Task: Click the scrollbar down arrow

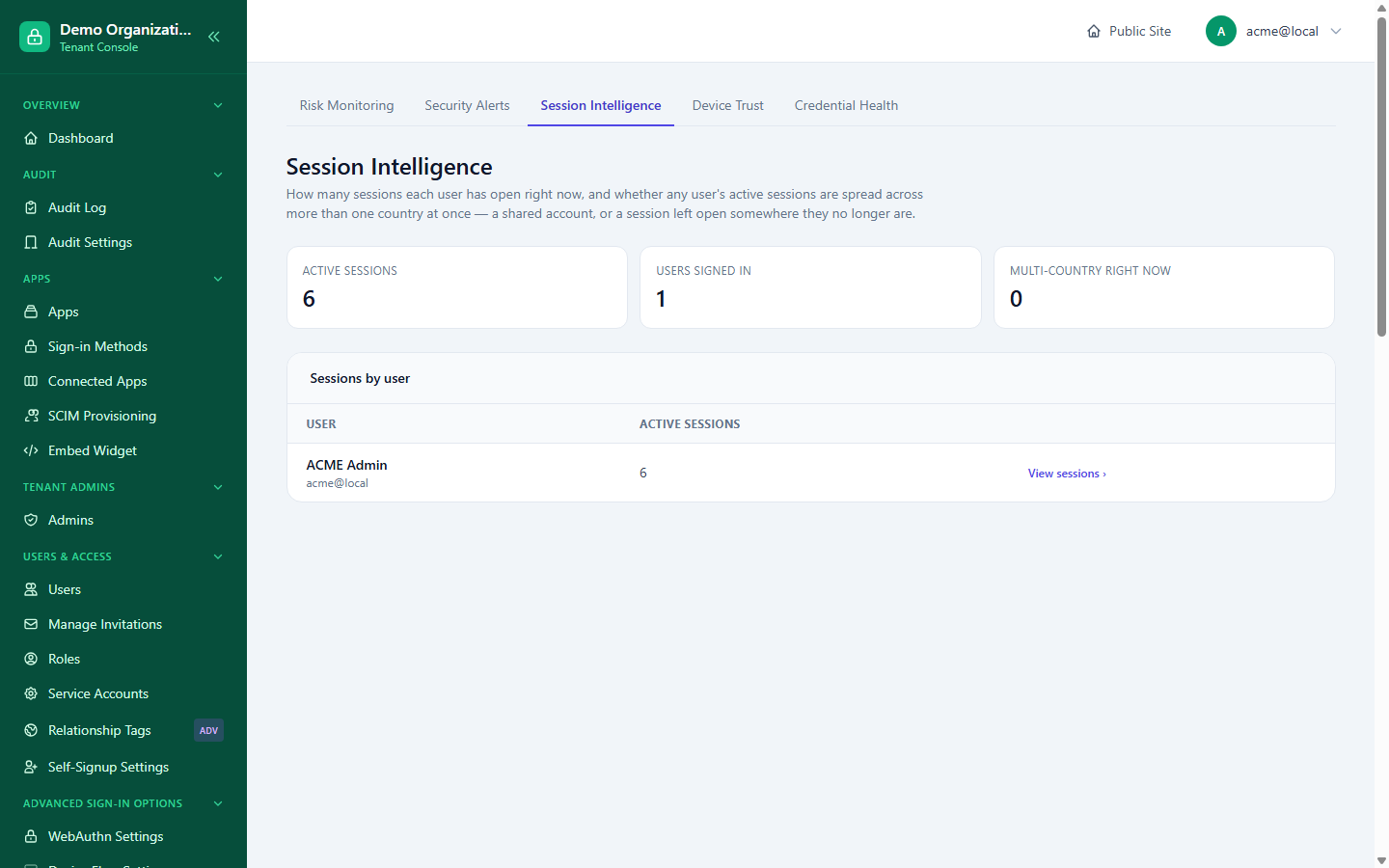Action: point(1381,860)
